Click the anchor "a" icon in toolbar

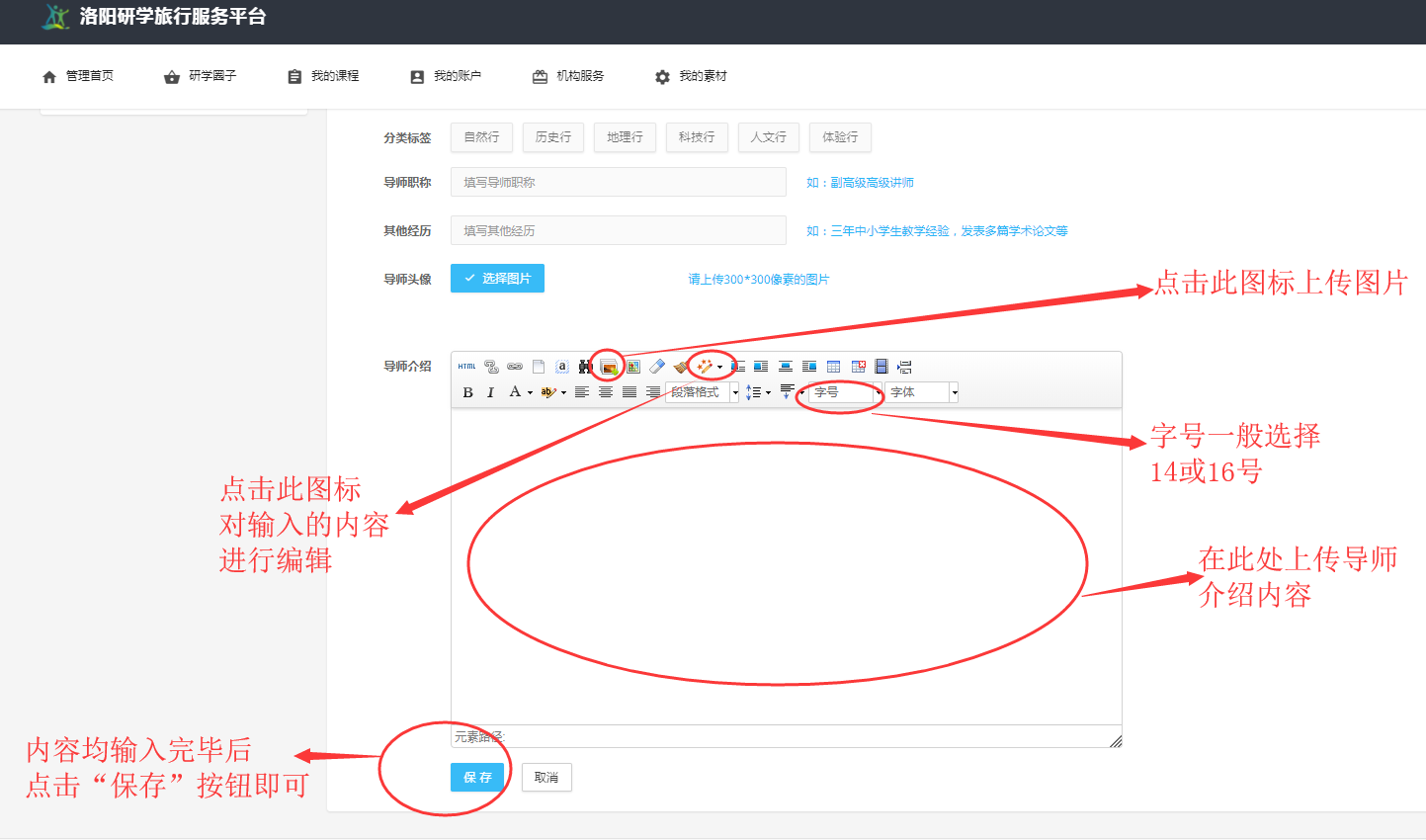click(562, 367)
